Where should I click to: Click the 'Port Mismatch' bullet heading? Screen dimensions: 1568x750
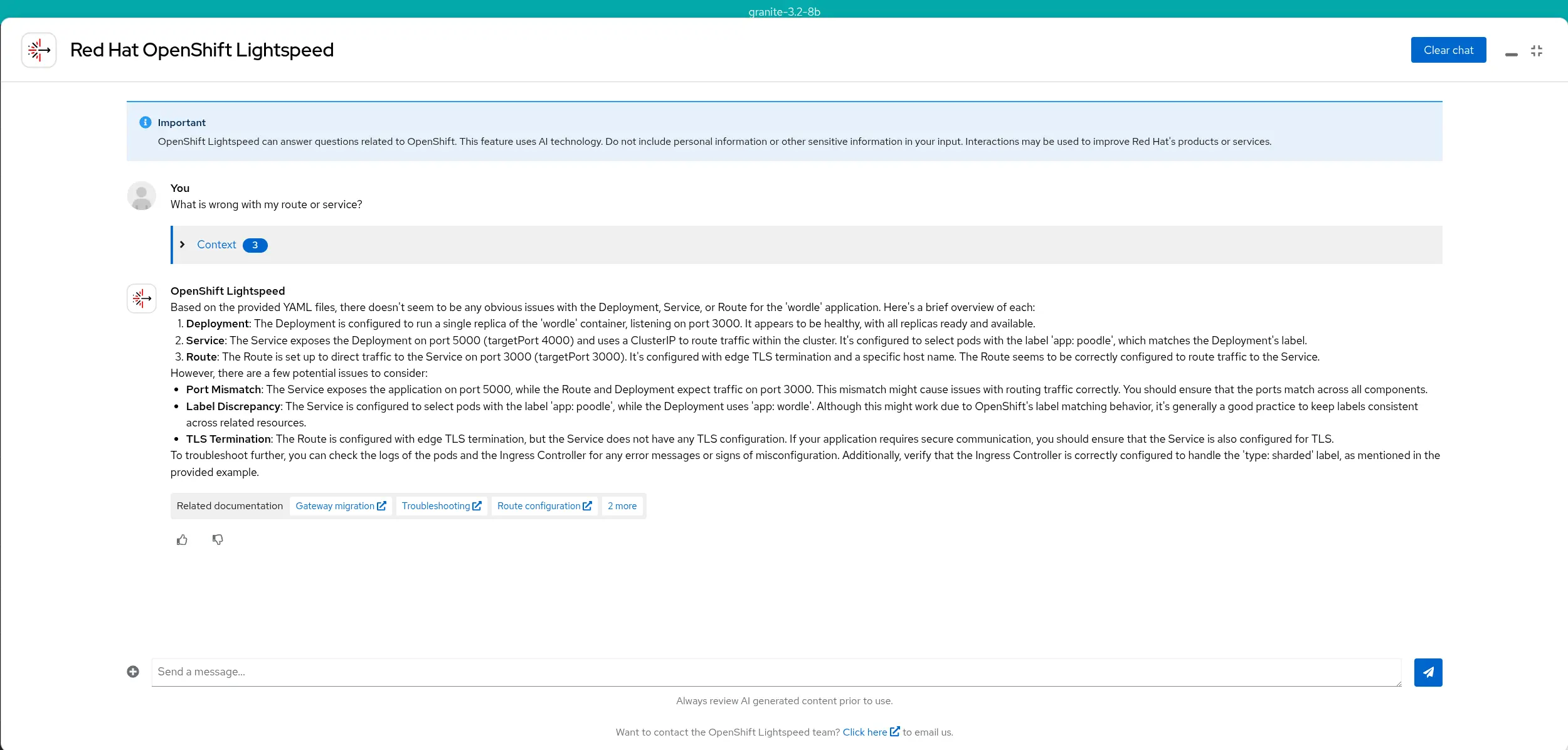[224, 389]
